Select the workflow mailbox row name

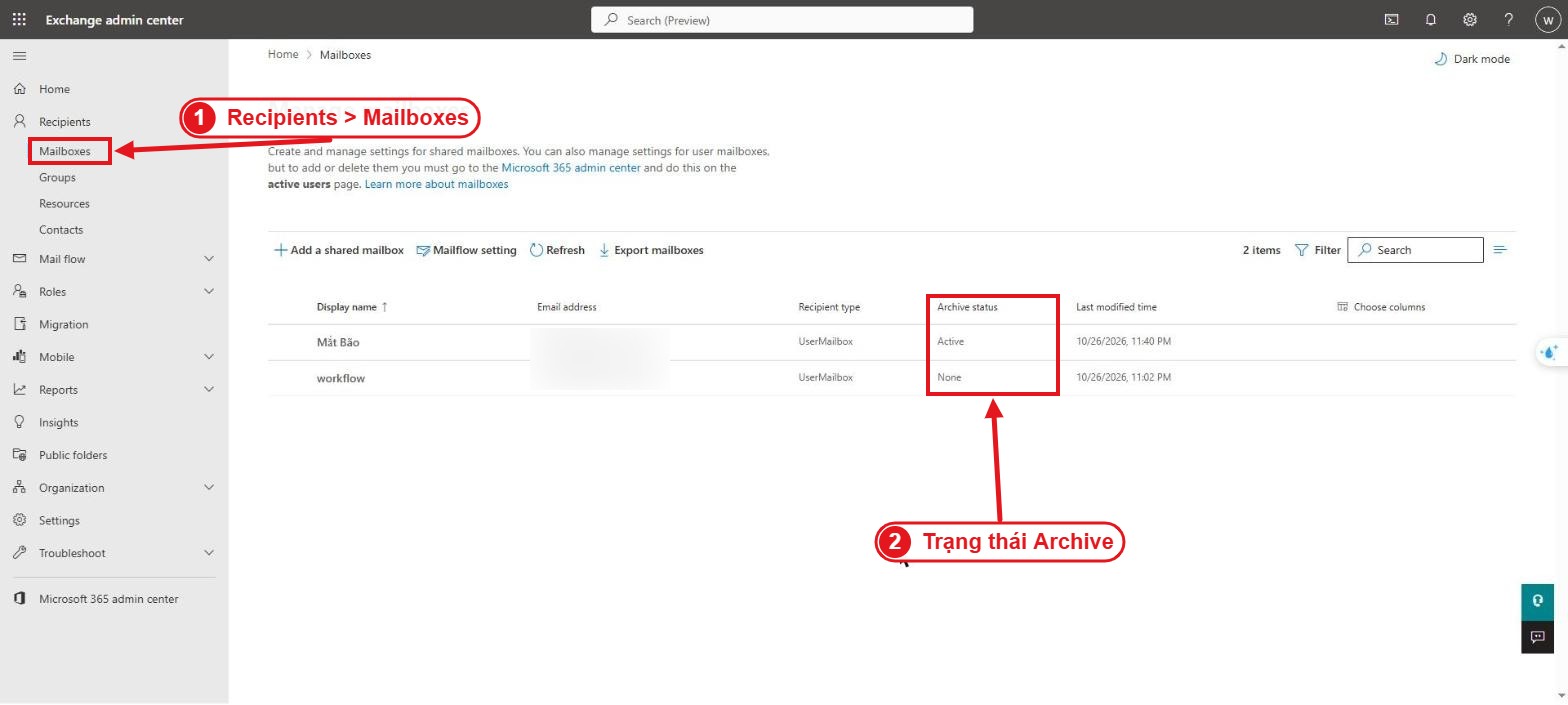click(x=341, y=378)
